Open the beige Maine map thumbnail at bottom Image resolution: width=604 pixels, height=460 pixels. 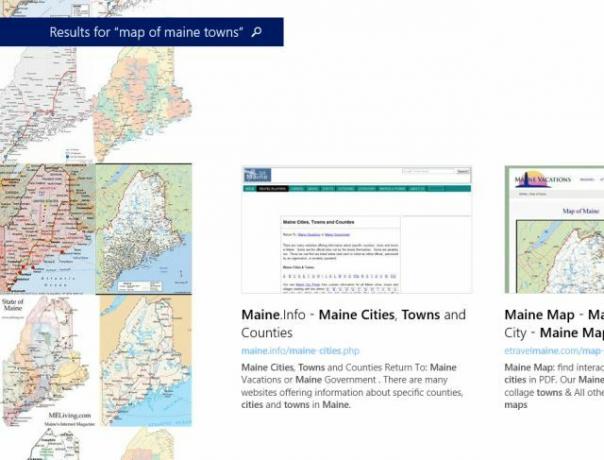pos(148,444)
